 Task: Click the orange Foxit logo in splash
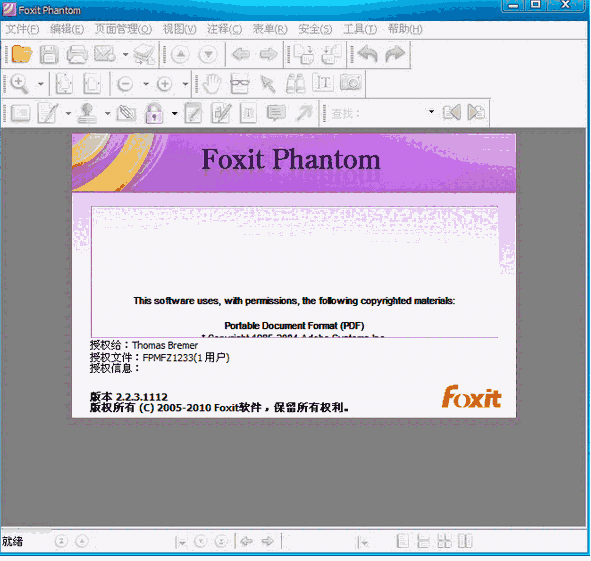pos(472,397)
